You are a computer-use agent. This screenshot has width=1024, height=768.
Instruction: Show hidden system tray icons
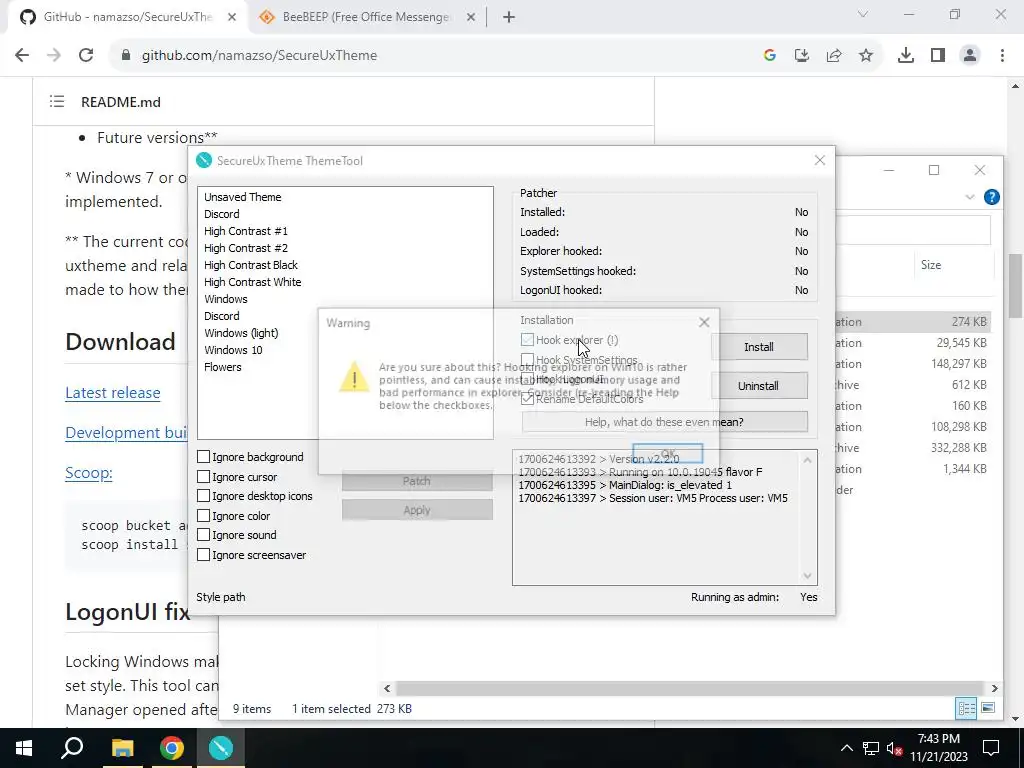pos(846,748)
